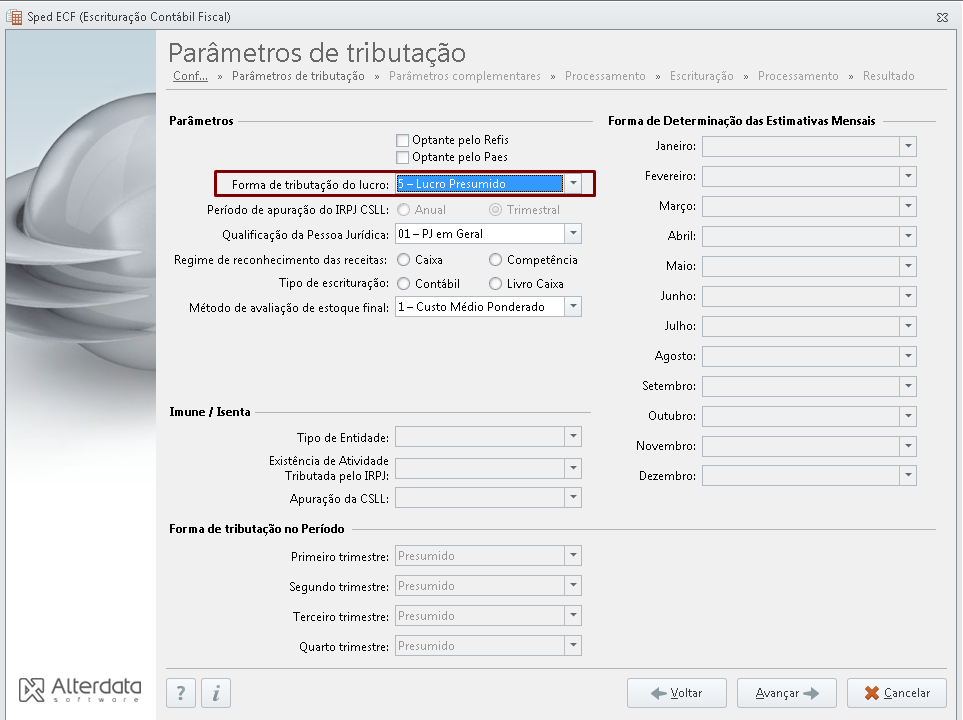Expand the Maio estimate dropdown
Screen dimensions: 963x720
pos(908,266)
